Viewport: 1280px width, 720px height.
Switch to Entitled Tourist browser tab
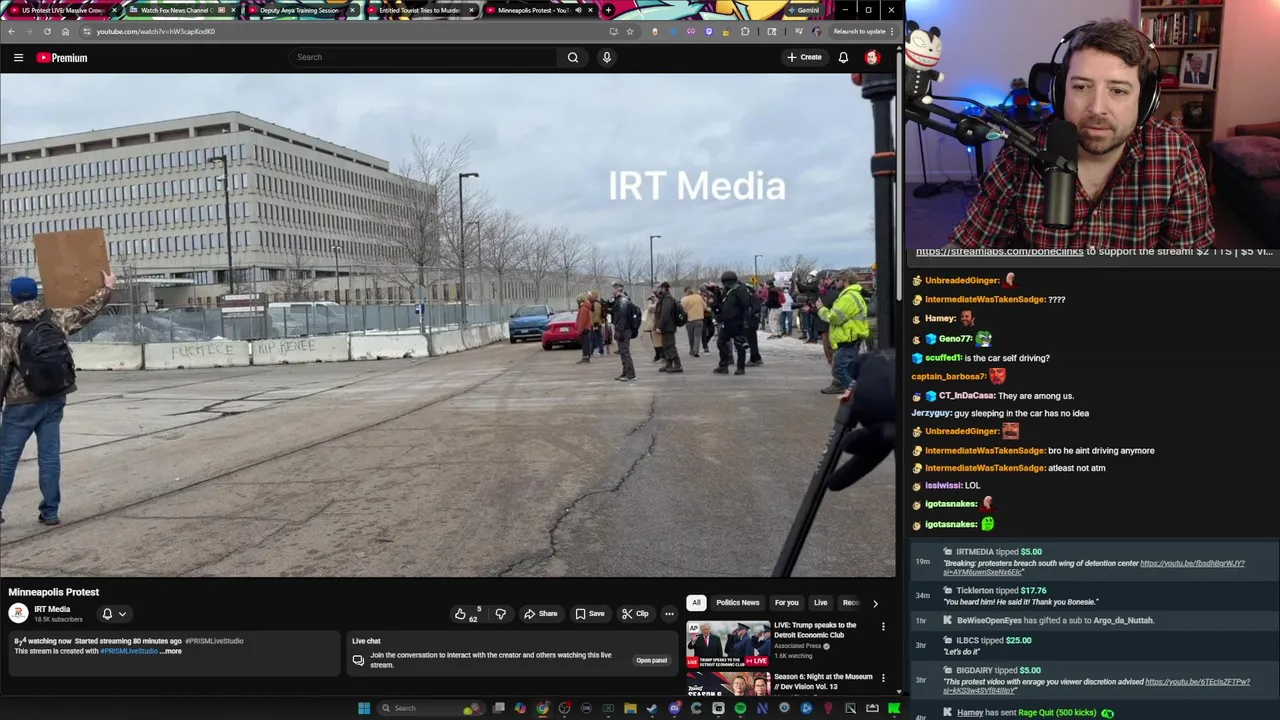(420, 10)
